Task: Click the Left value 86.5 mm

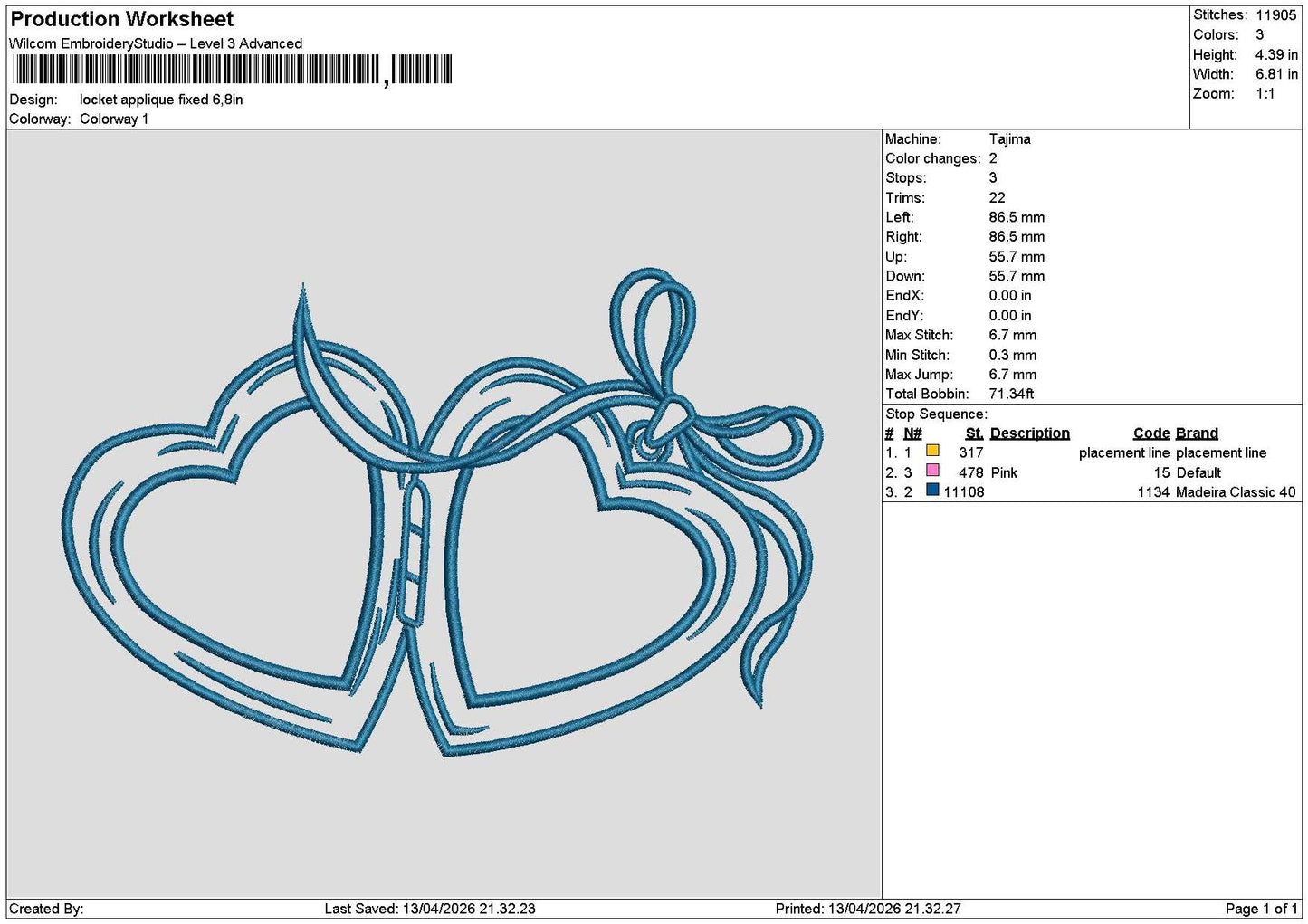Action: [1017, 217]
